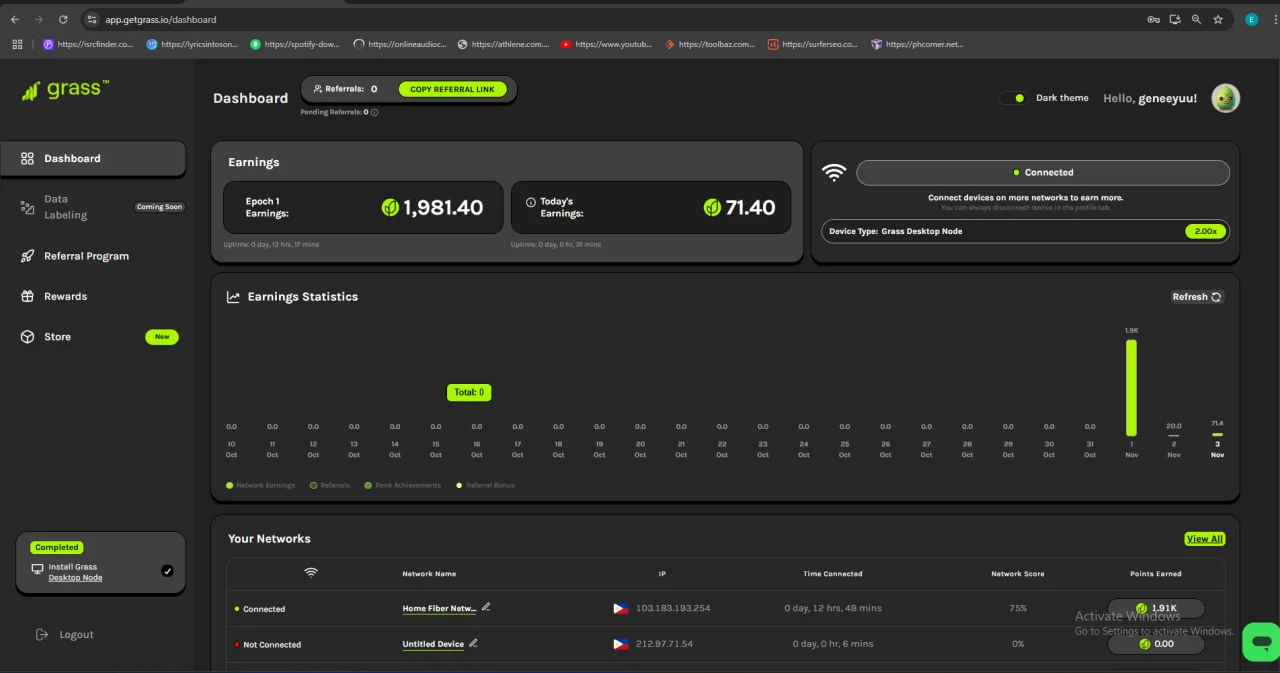Viewport: 1280px width, 673px height.
Task: Click the wifi icon in Your Networks header
Action: [x=311, y=573]
